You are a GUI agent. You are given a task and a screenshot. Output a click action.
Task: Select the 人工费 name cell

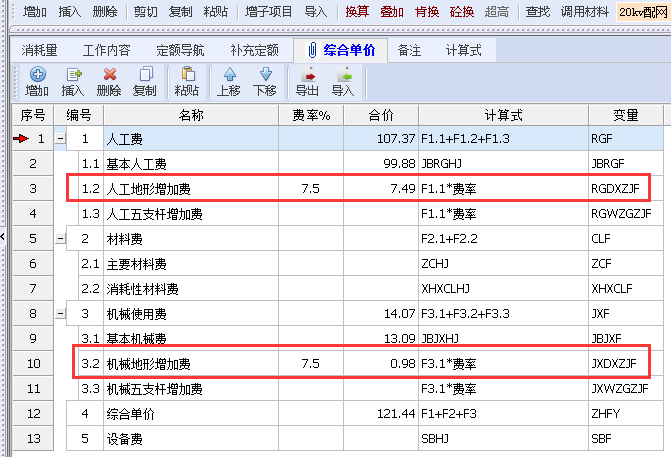coord(191,139)
